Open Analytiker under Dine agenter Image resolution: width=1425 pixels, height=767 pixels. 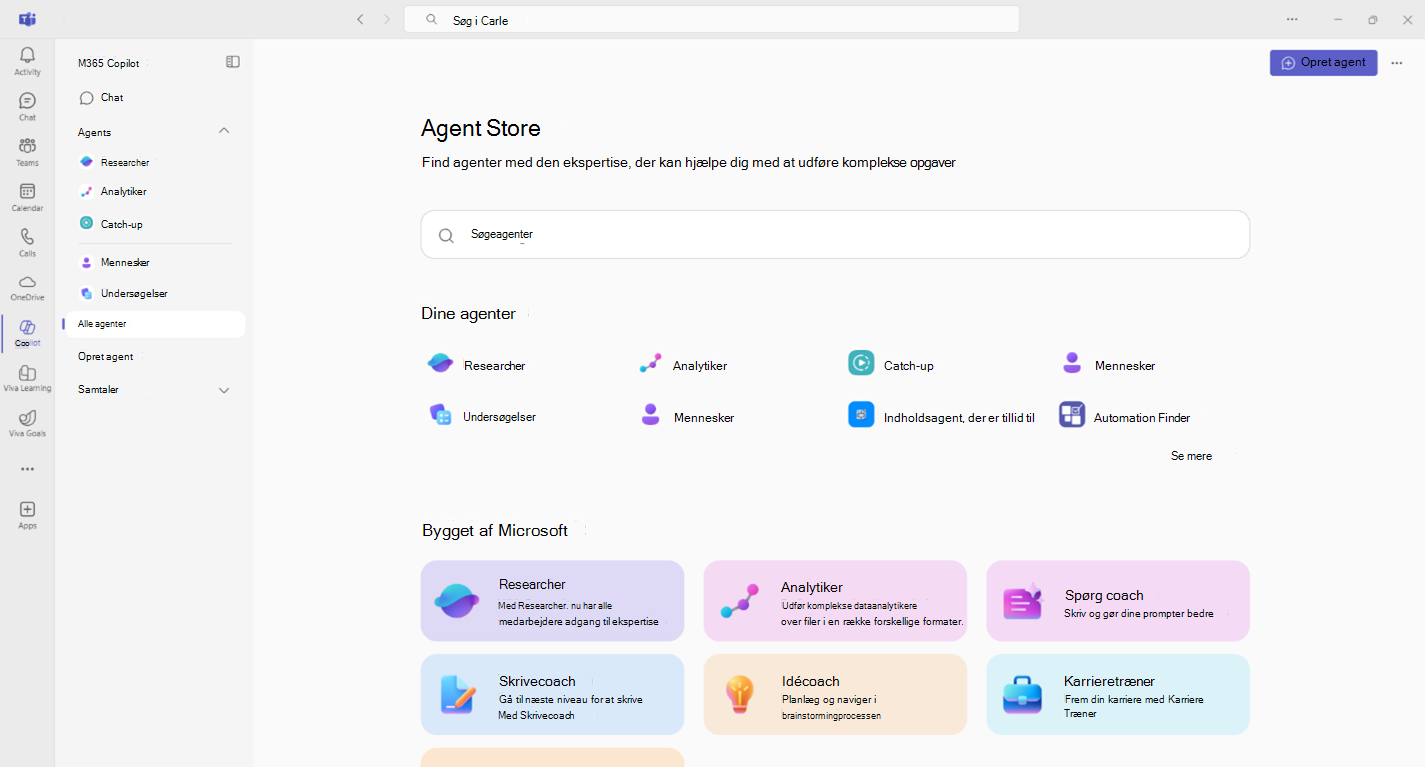click(x=684, y=365)
